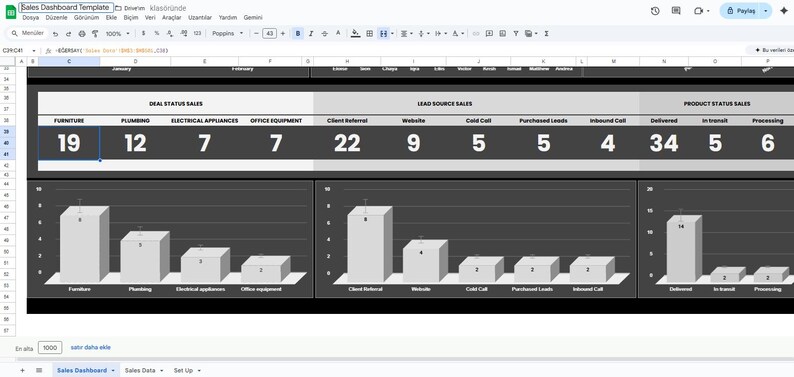Image resolution: width=794 pixels, height=377 pixels.
Task: Redo the last action
Action: coord(68,33)
